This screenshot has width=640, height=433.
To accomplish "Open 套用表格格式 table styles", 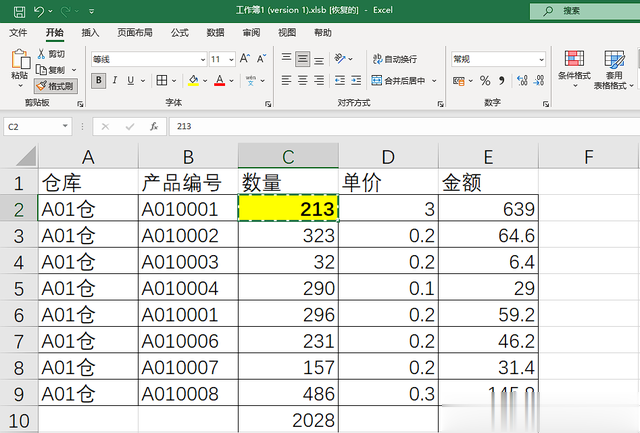I will 613,69.
